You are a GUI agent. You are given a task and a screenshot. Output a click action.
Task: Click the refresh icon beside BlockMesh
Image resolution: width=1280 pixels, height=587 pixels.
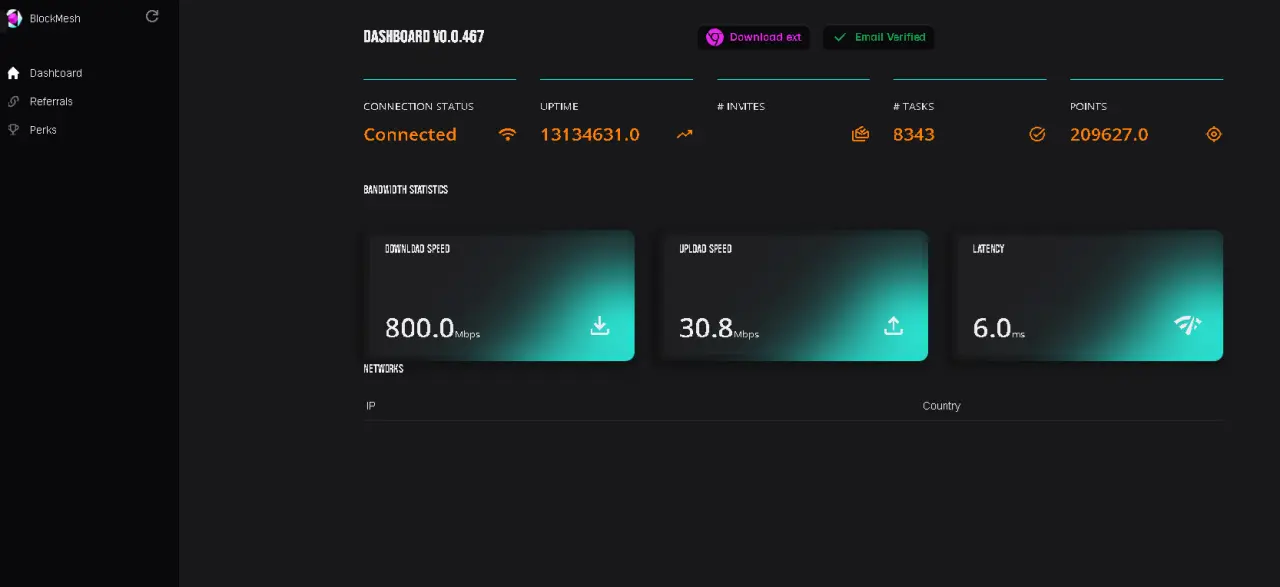pos(152,16)
